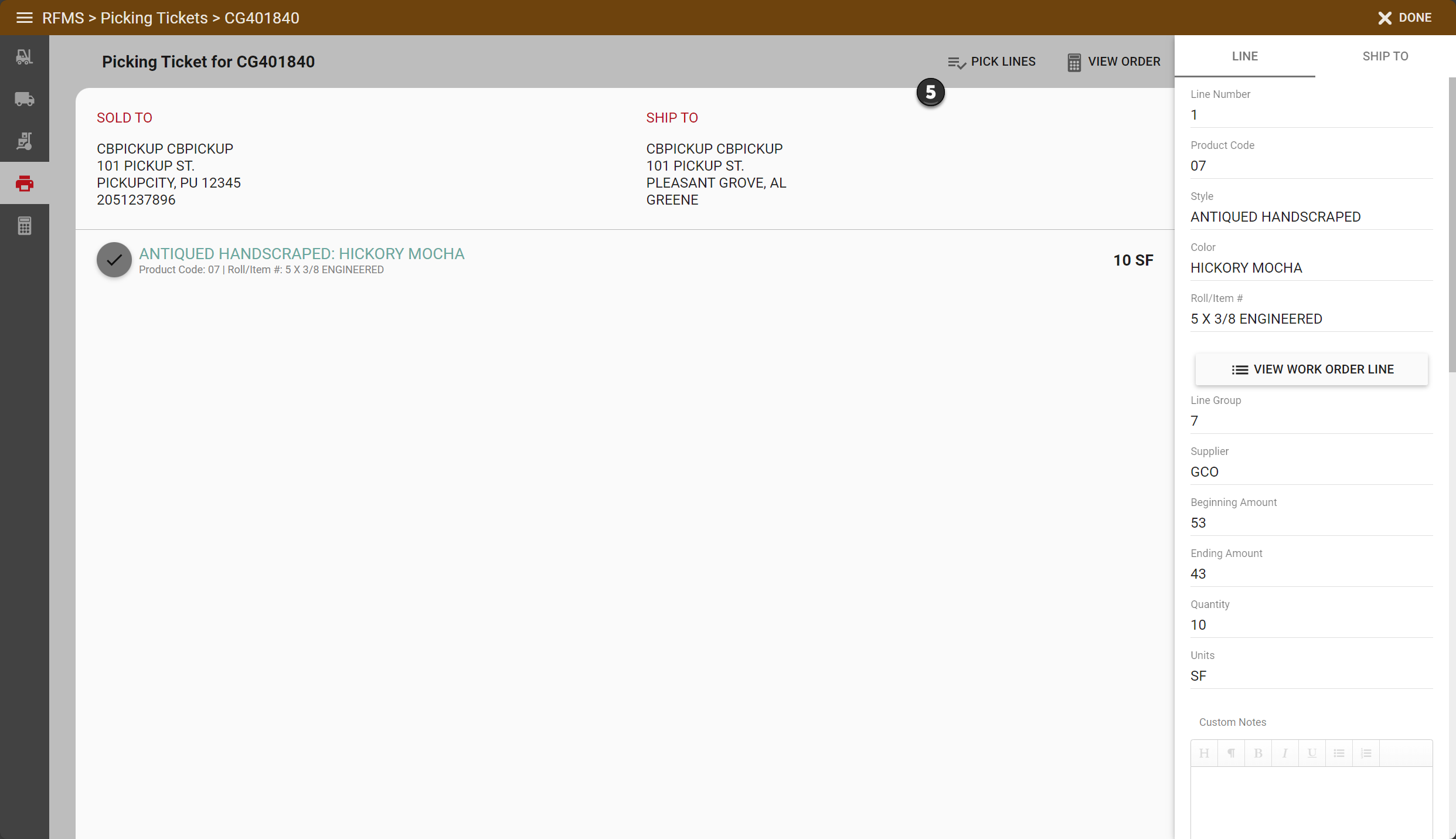Click the VIEW WORK ORDER LINE button

tap(1311, 369)
